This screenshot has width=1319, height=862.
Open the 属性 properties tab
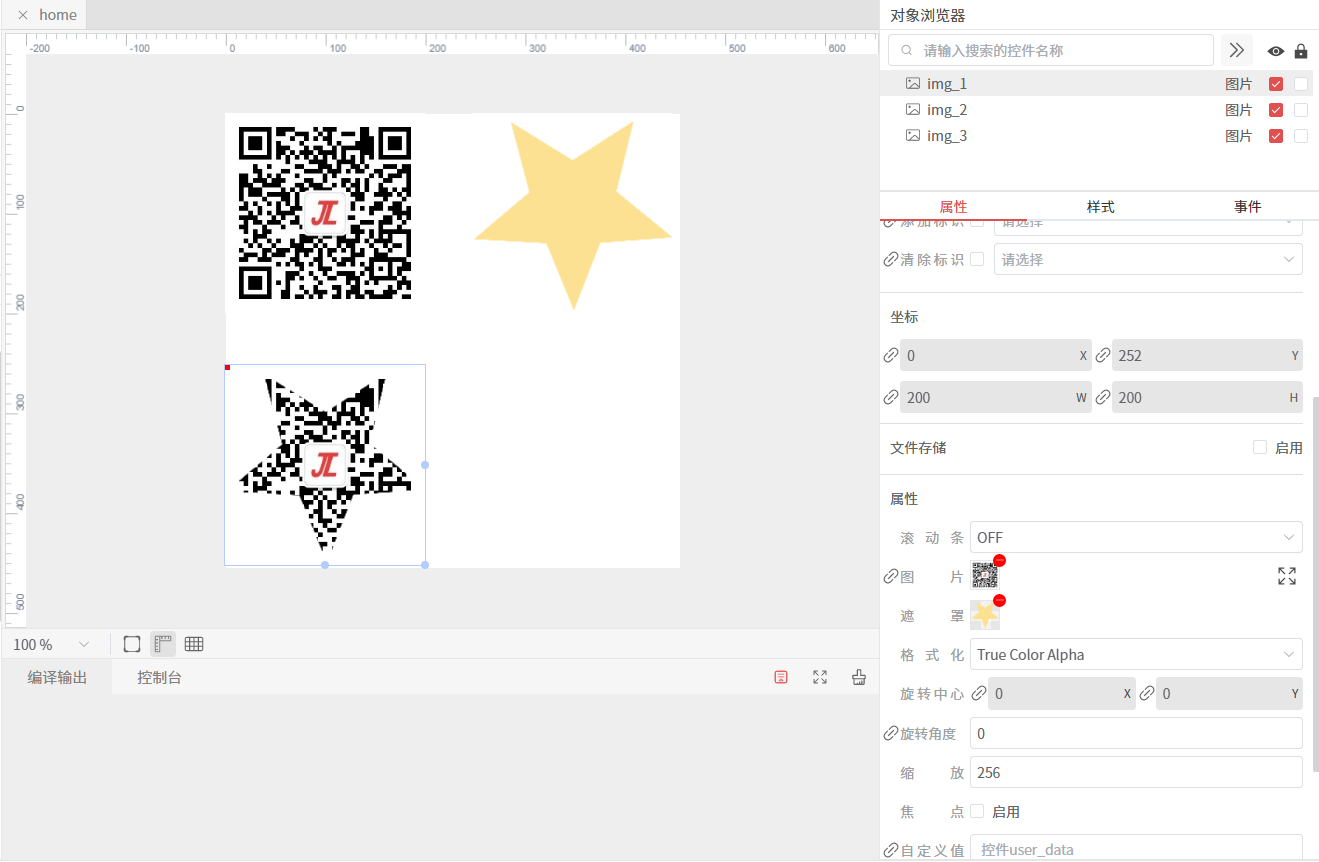click(x=953, y=206)
